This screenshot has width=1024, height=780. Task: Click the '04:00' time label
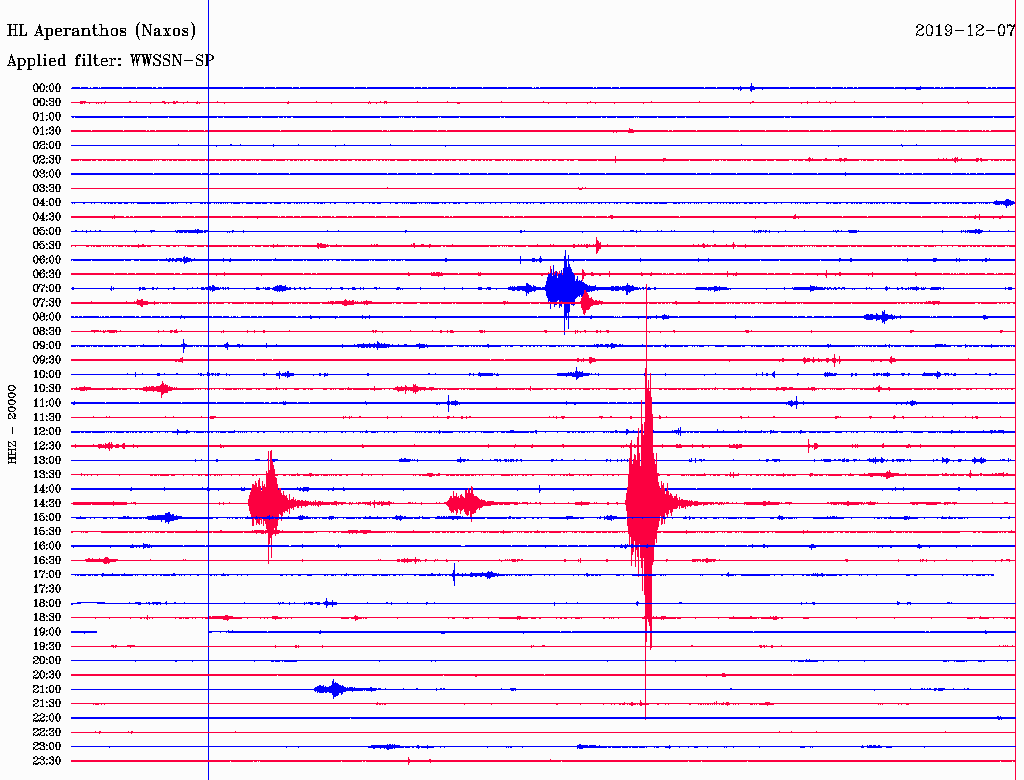pos(47,203)
